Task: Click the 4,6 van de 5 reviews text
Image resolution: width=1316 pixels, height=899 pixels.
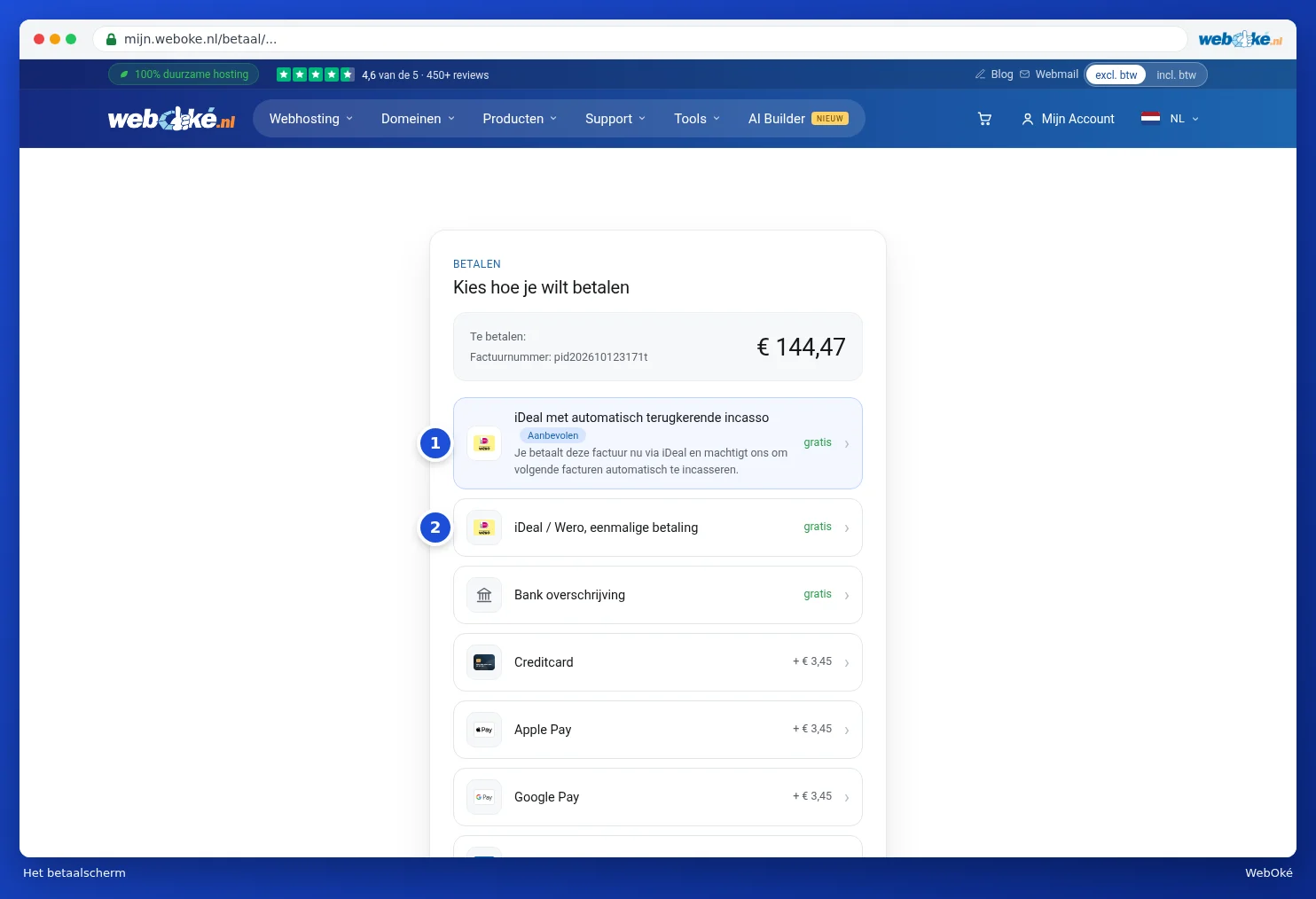Action: pyautogui.click(x=426, y=75)
